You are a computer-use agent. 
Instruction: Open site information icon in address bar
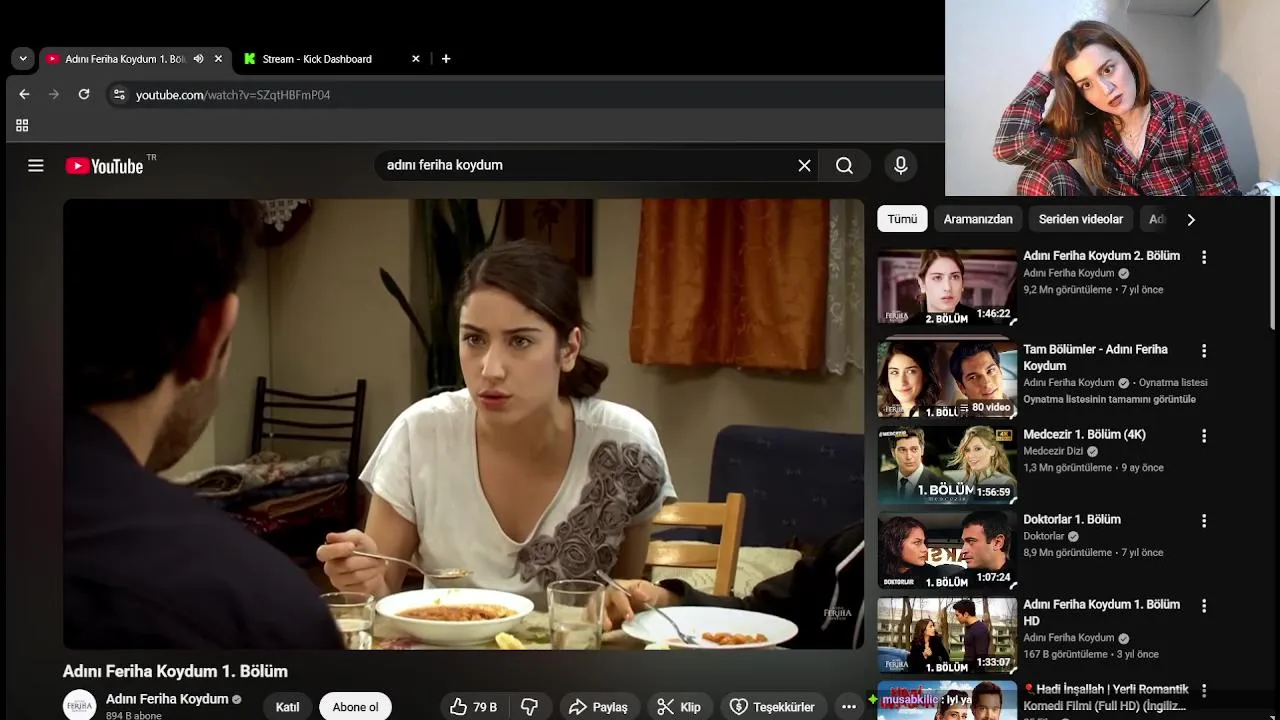(119, 94)
